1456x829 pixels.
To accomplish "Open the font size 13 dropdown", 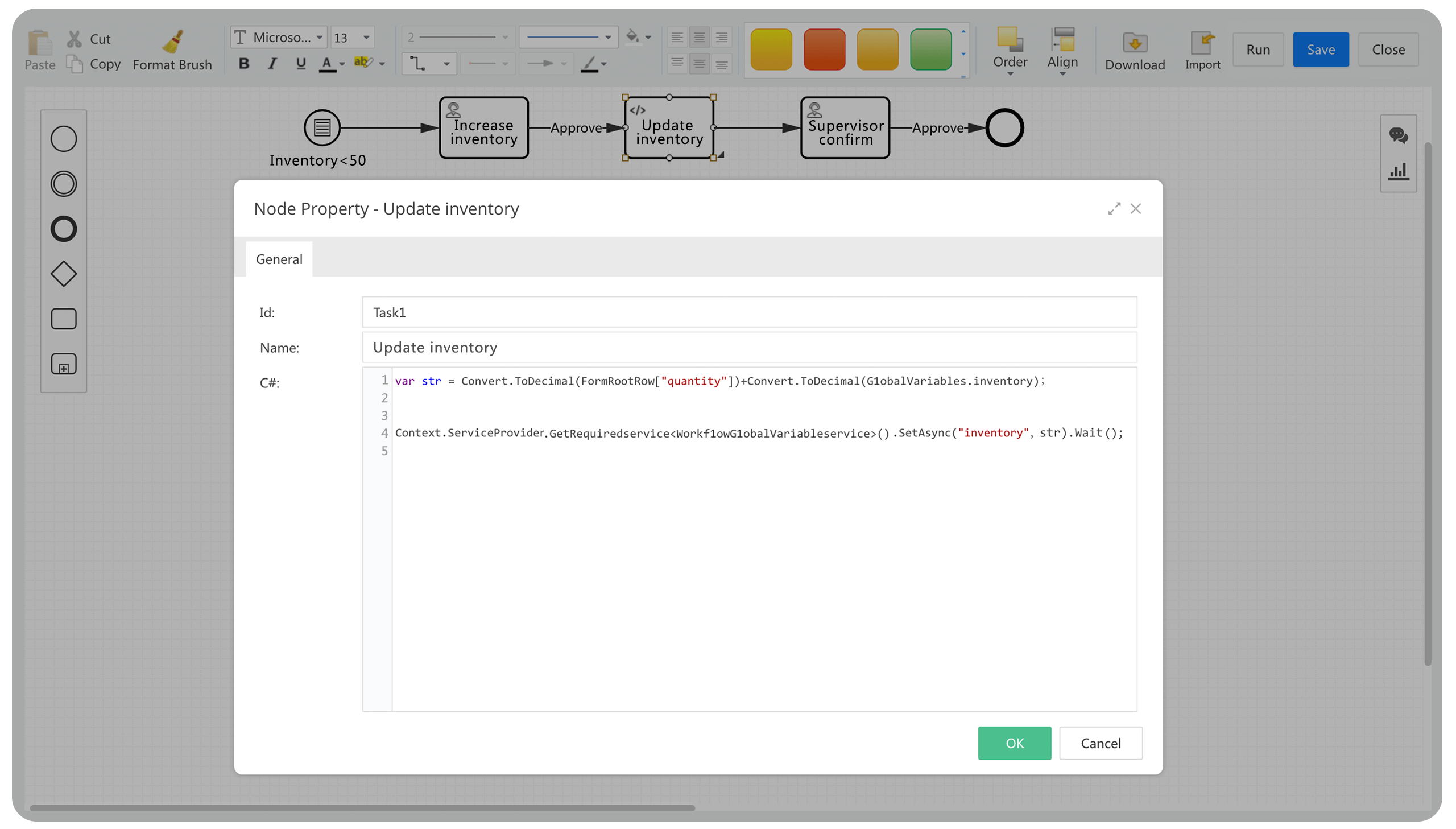I will (x=352, y=38).
